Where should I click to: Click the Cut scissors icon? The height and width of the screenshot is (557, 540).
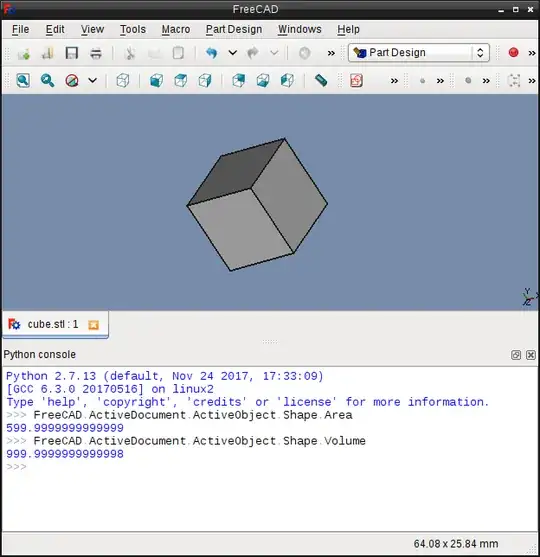tap(130, 53)
